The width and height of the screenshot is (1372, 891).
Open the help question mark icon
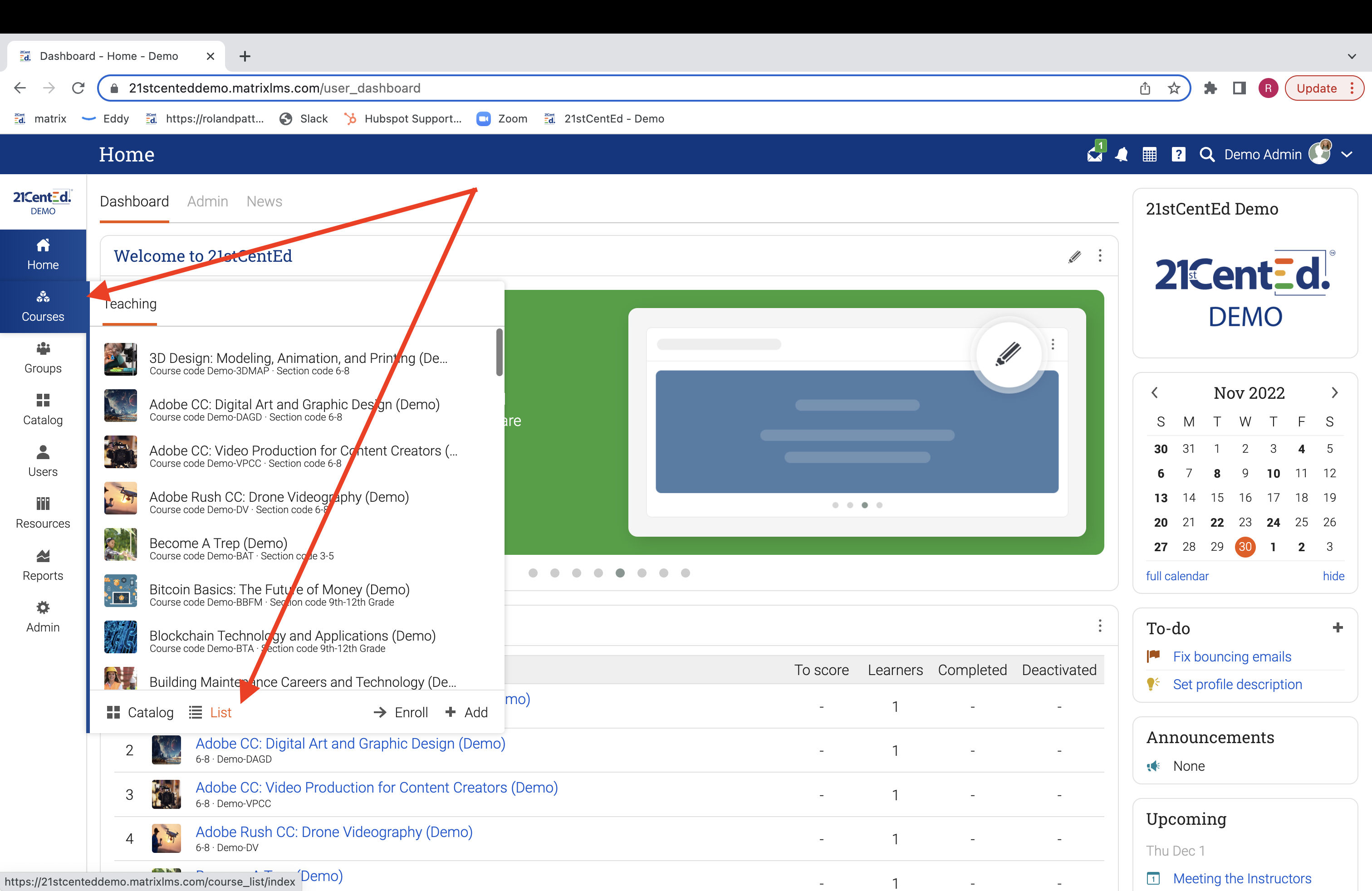pos(1178,154)
